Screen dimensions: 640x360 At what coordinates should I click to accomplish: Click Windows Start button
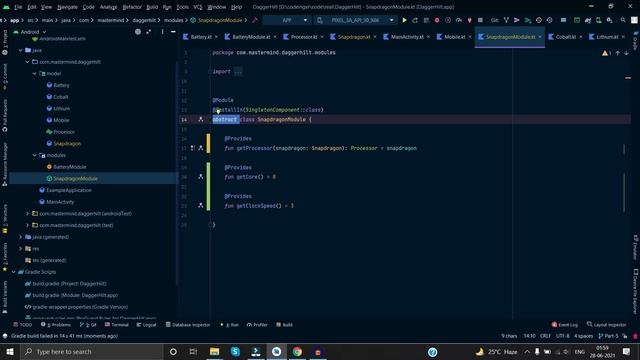pos(10,351)
